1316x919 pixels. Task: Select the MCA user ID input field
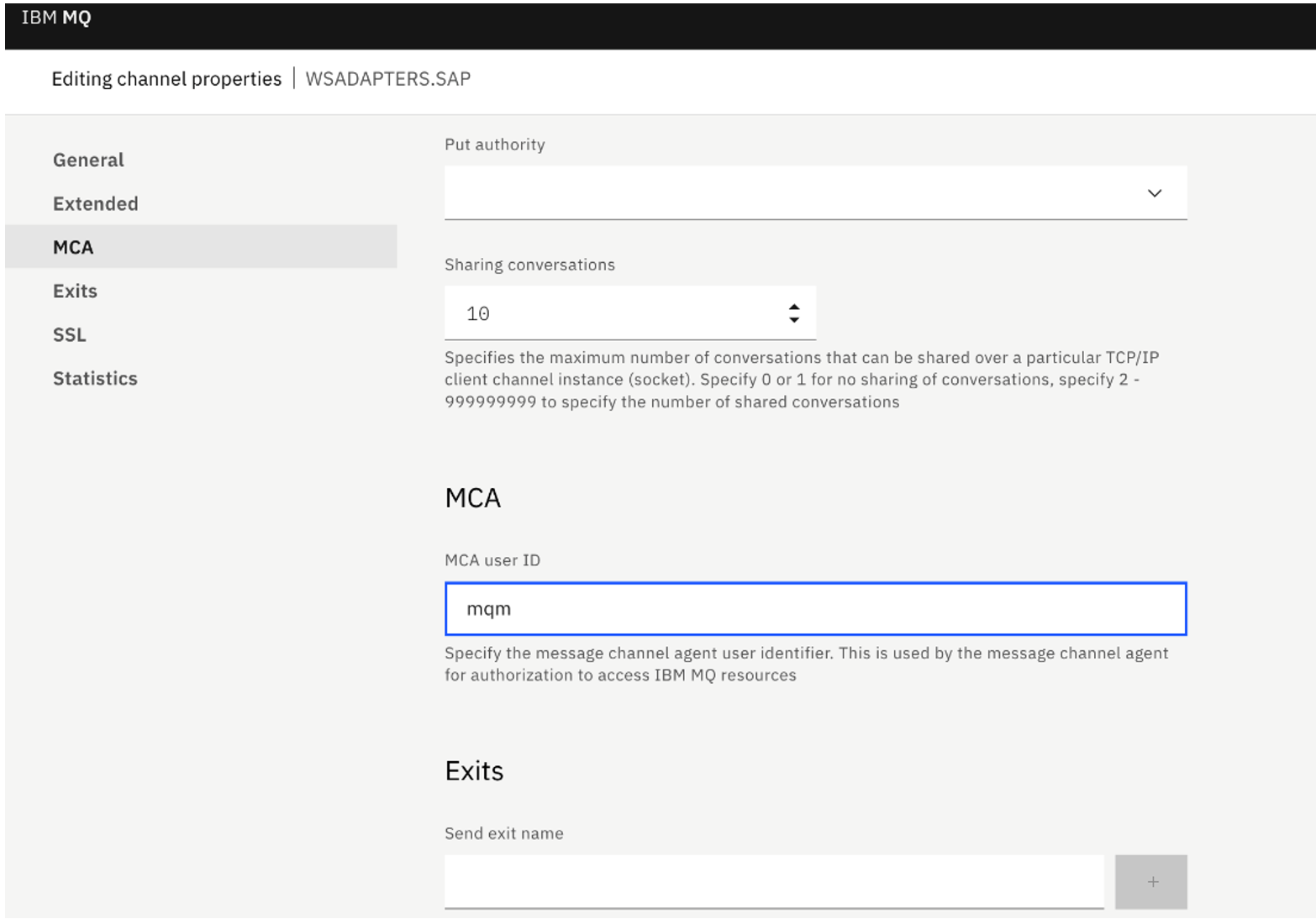(x=813, y=608)
